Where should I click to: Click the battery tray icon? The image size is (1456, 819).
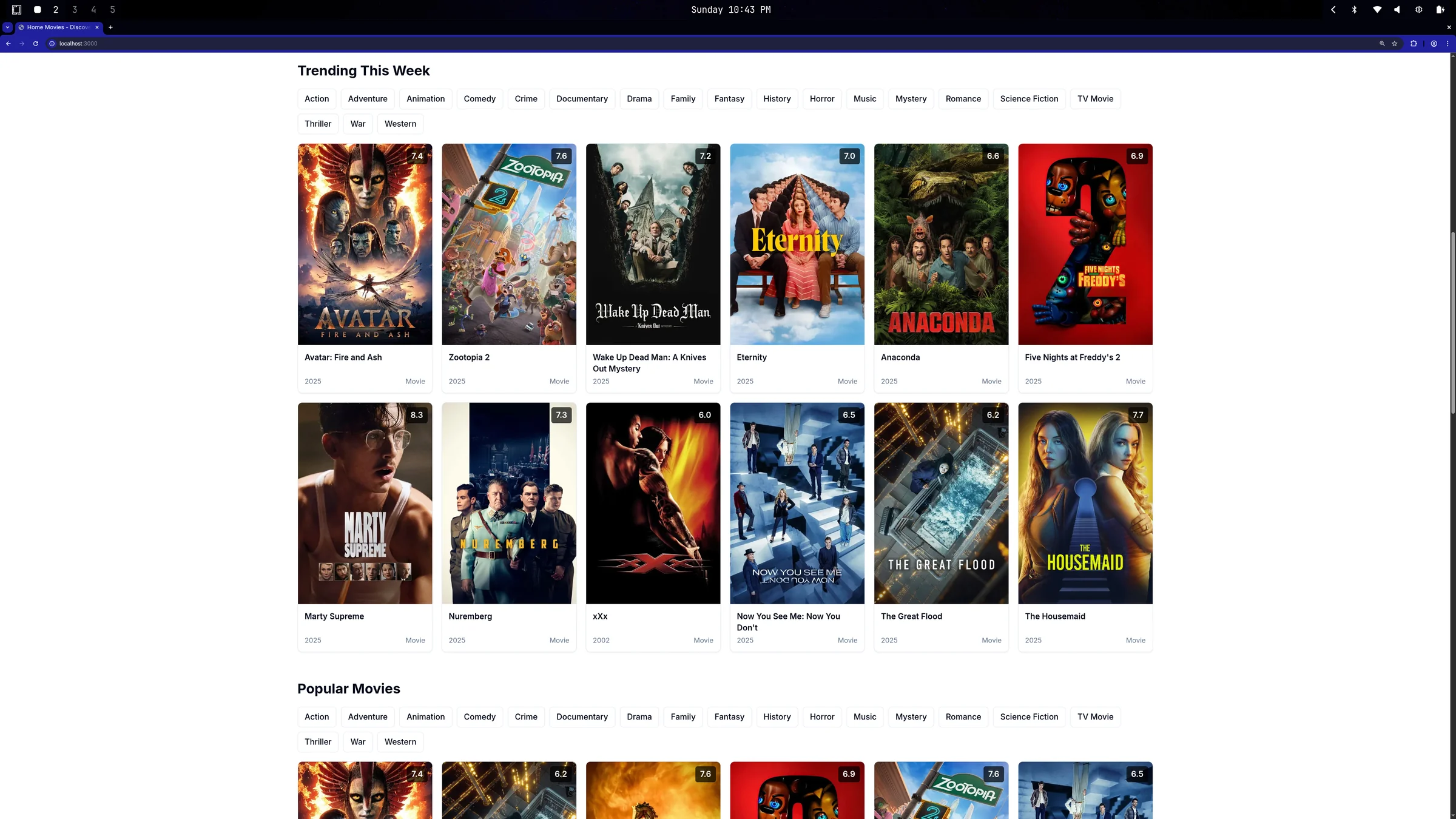coord(1440,10)
